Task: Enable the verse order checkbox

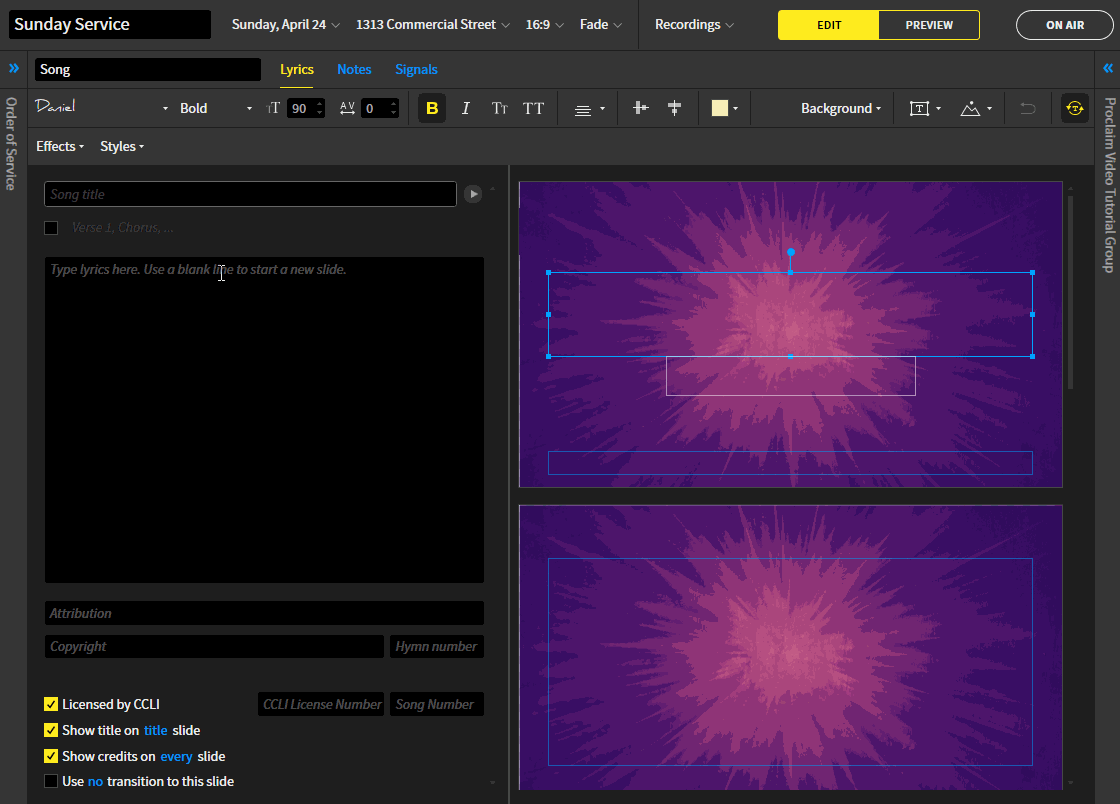Action: tap(51, 228)
